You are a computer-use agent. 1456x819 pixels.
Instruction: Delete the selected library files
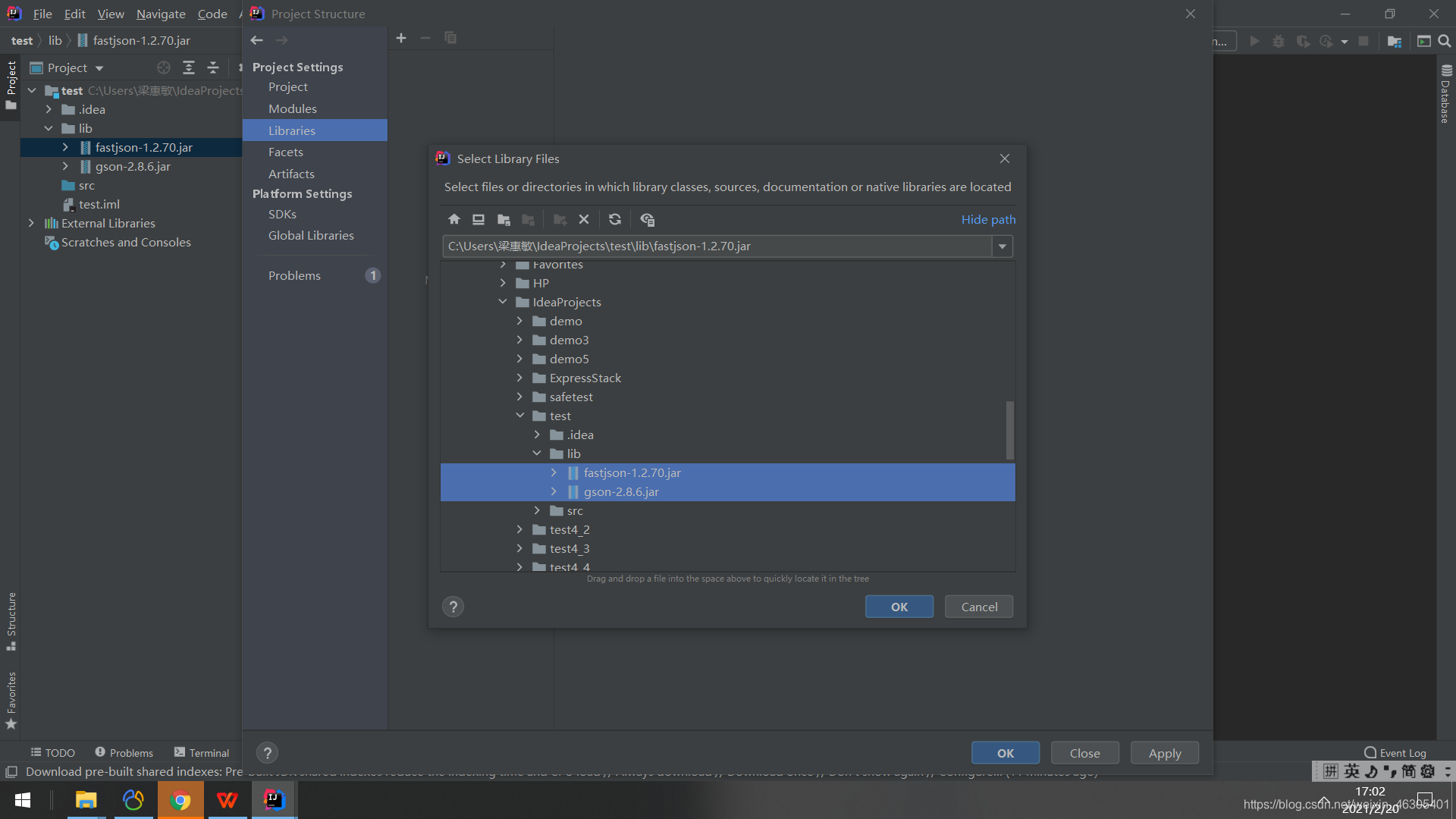584,219
